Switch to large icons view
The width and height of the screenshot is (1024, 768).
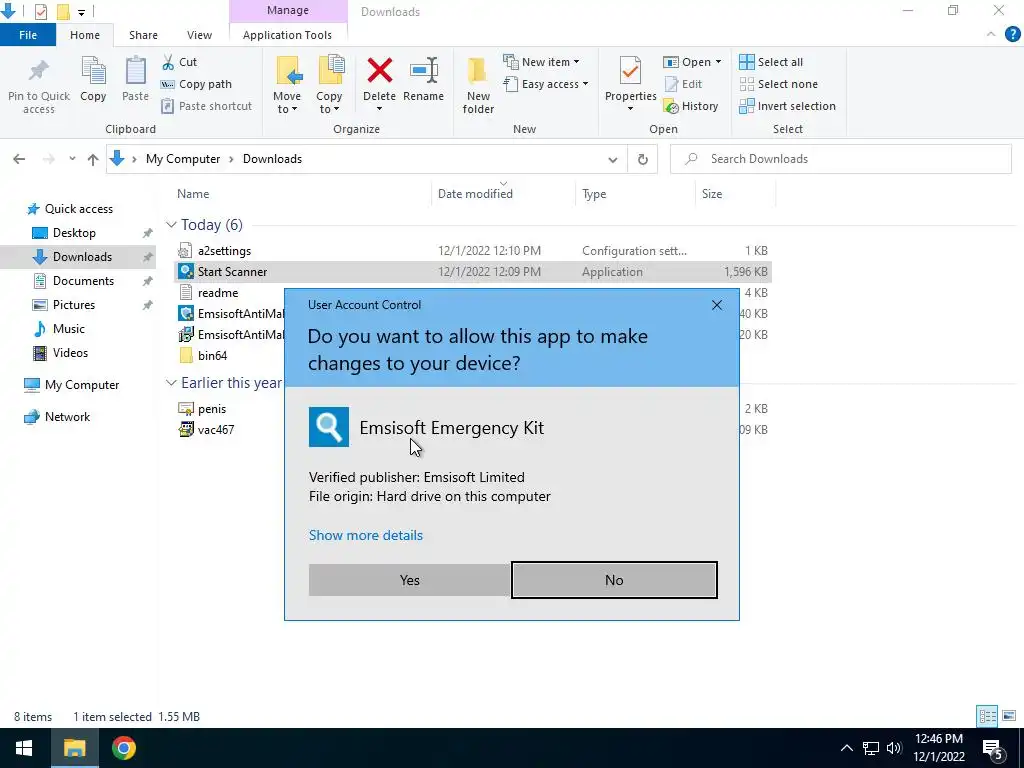(1009, 716)
